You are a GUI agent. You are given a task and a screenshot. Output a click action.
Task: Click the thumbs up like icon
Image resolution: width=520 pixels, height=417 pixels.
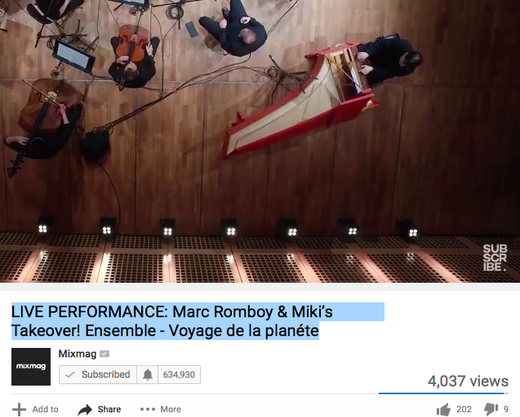pyautogui.click(x=443, y=409)
